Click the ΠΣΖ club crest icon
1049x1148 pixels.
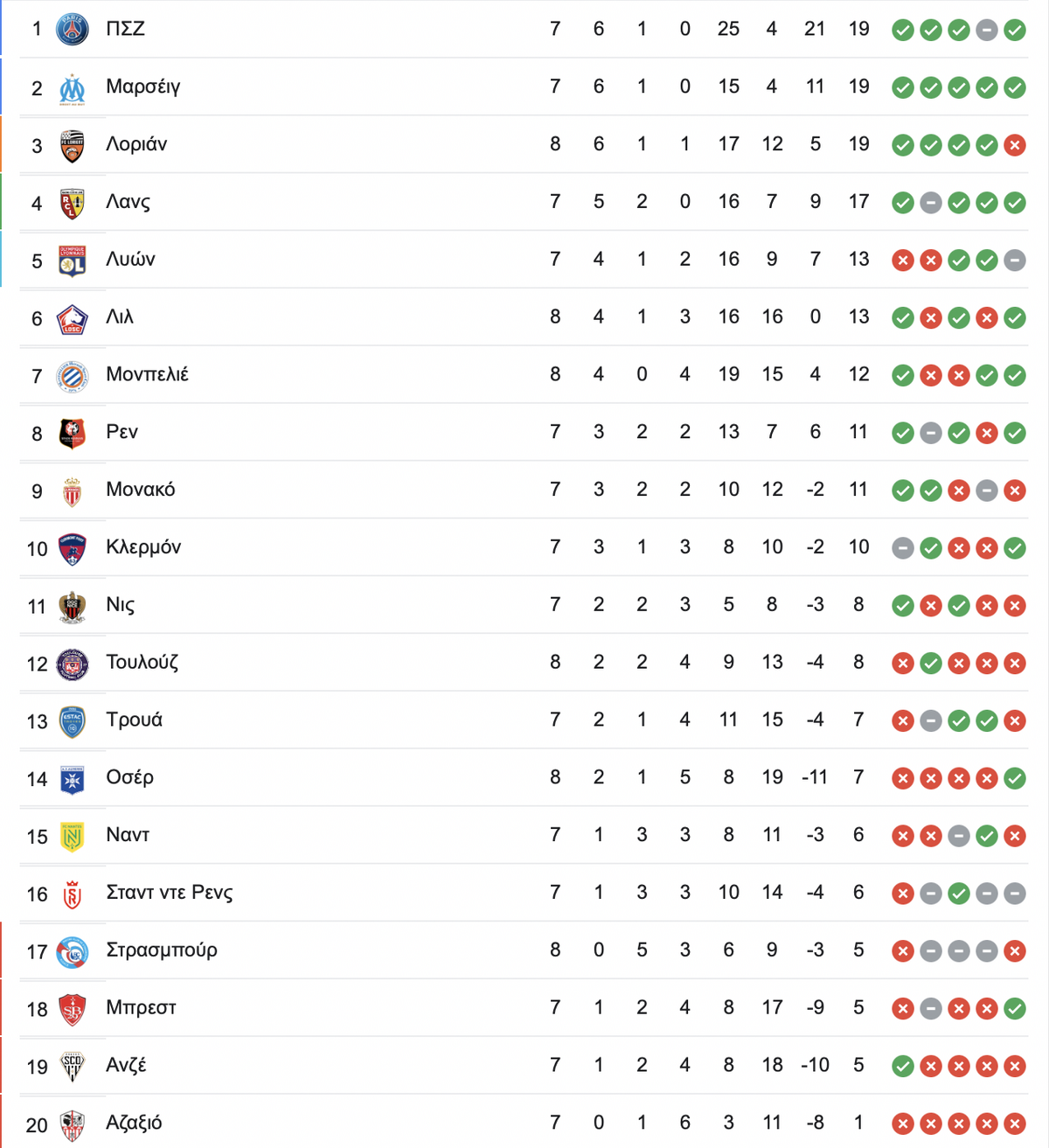73,30
